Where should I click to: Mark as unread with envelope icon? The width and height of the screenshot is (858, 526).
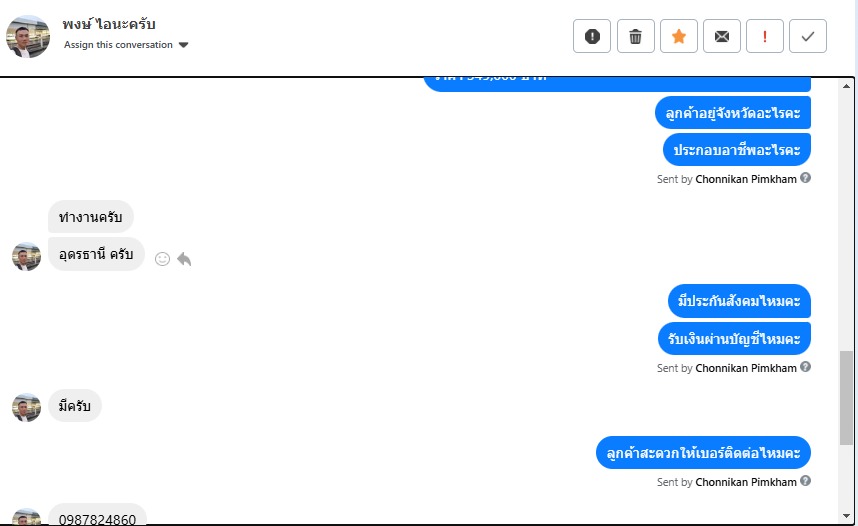pos(722,36)
